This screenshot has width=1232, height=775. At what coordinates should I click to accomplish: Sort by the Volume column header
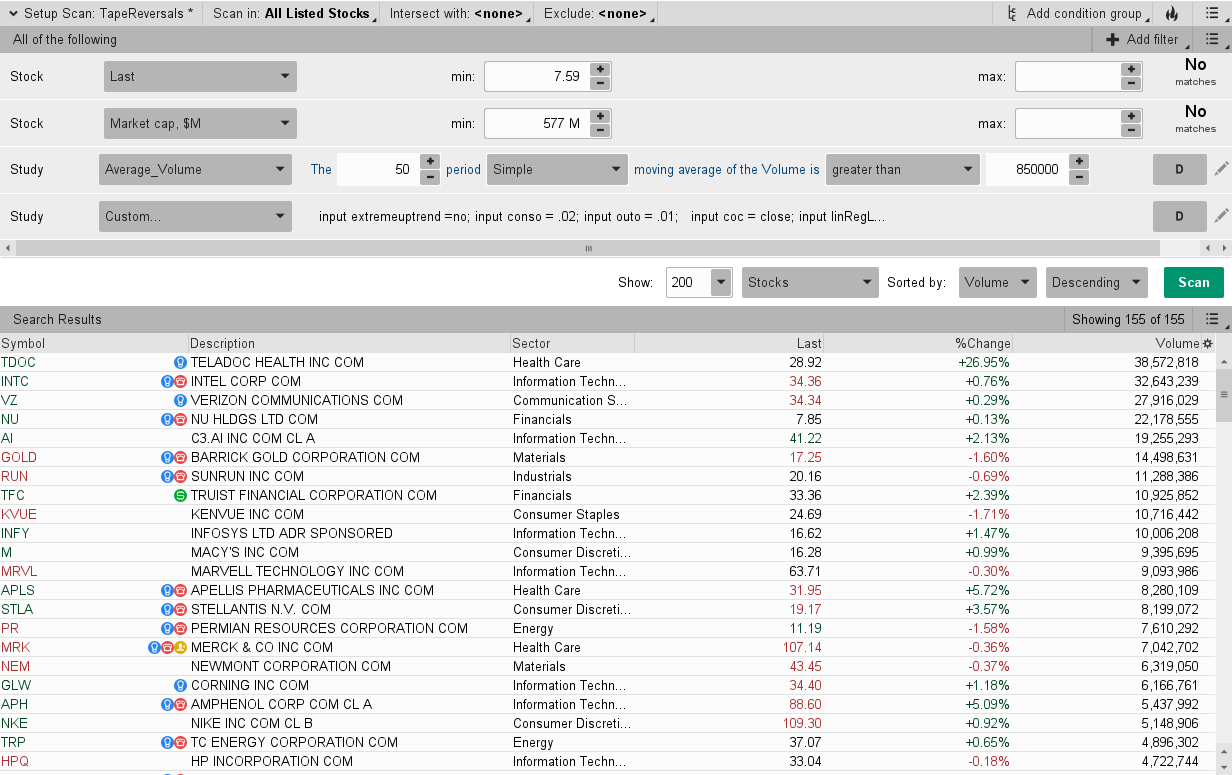coord(1106,343)
